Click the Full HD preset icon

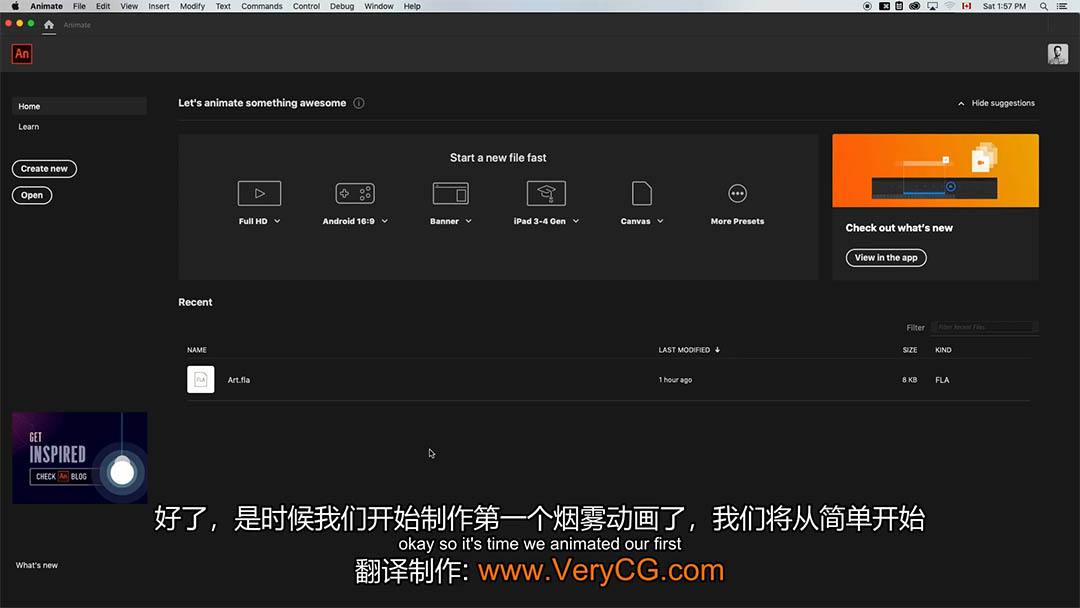coord(259,193)
